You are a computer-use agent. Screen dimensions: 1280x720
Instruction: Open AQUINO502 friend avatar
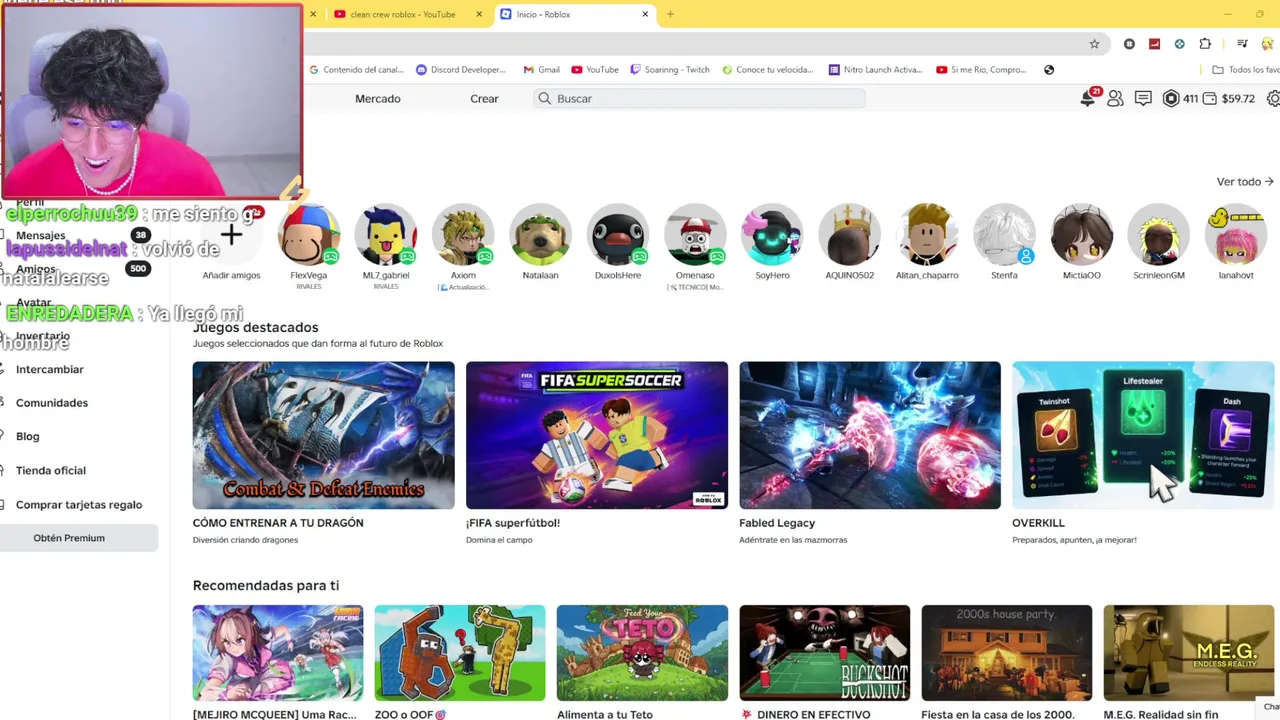(x=849, y=235)
